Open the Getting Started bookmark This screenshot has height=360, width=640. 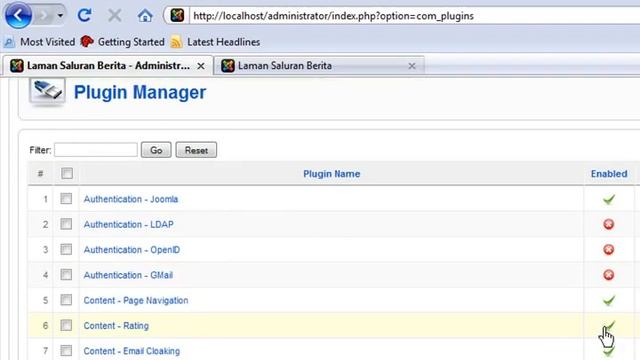[122, 42]
